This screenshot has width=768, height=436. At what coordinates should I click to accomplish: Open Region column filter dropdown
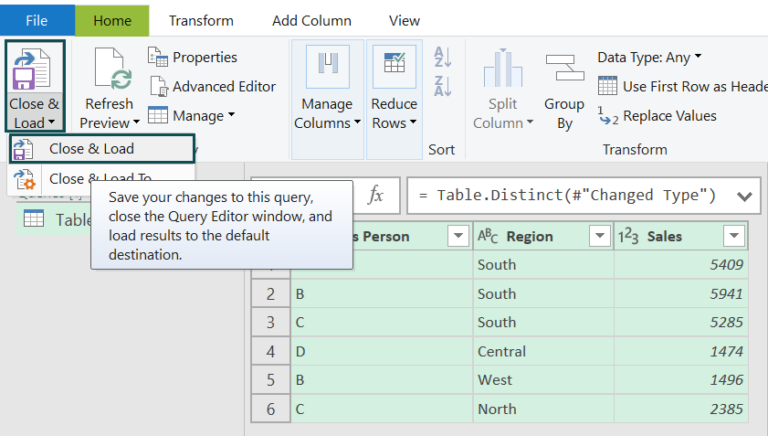click(x=599, y=236)
